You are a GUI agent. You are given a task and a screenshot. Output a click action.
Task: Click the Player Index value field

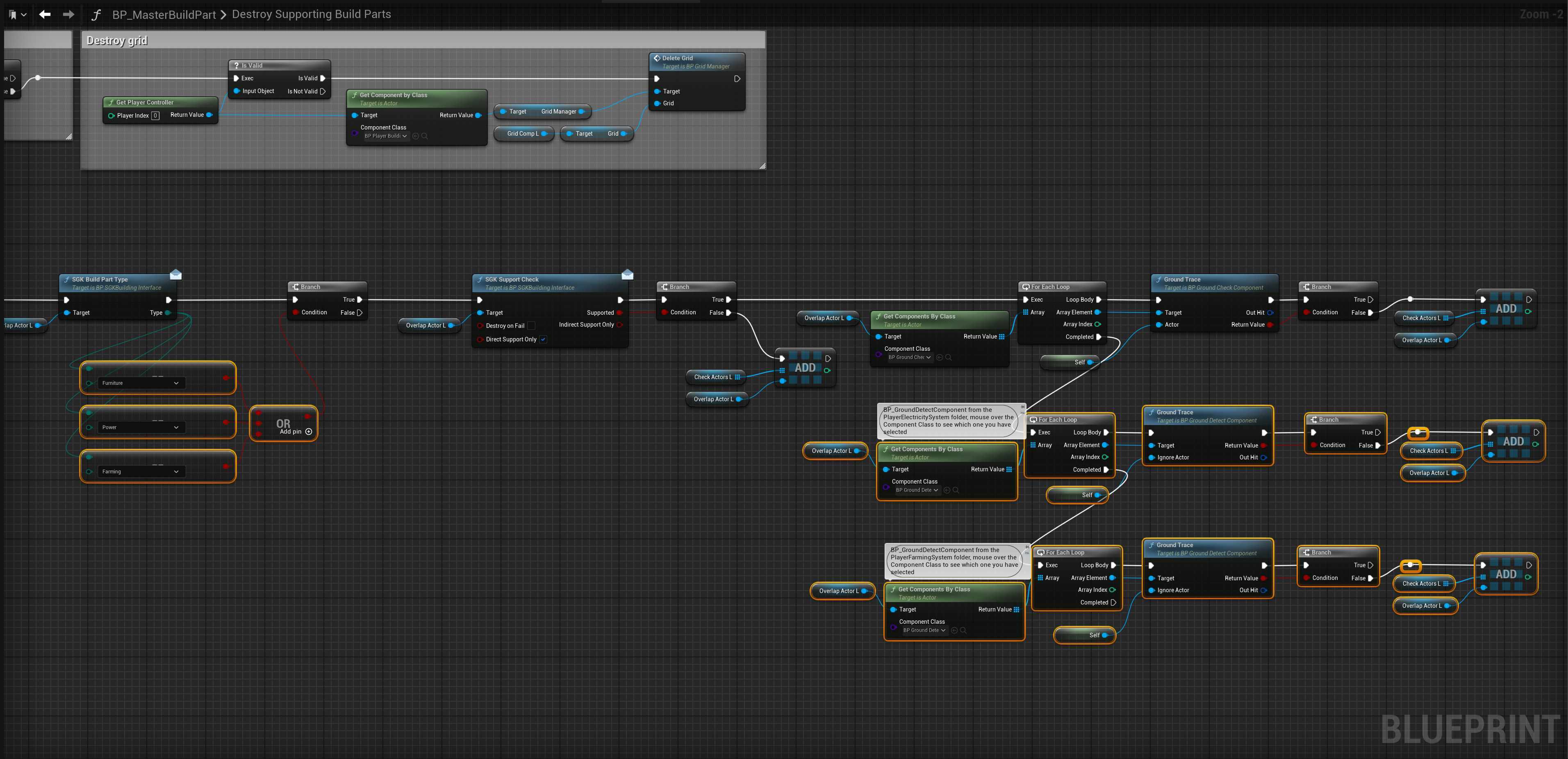coord(155,116)
